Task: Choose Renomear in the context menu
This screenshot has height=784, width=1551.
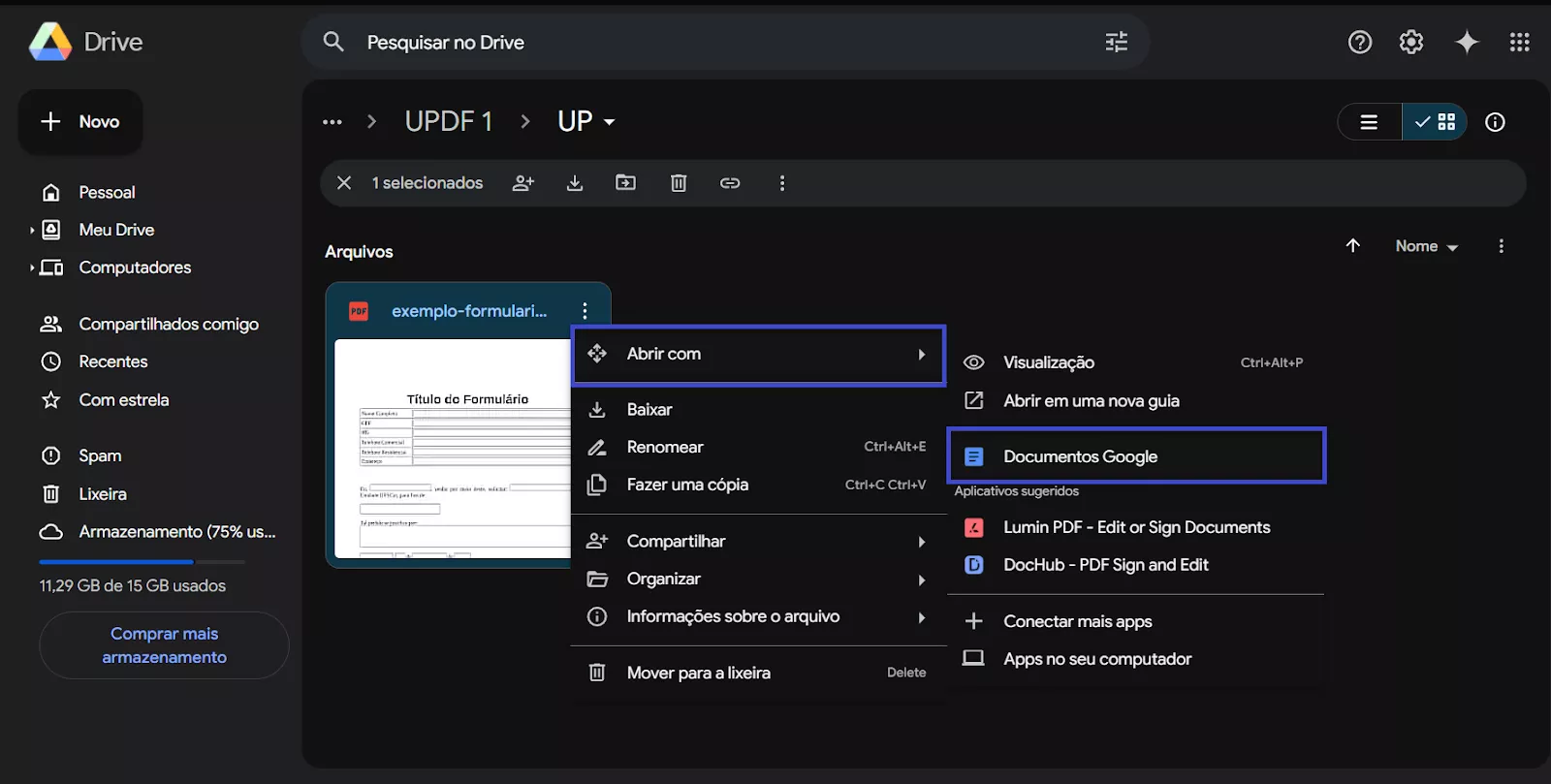Action: [x=665, y=448]
